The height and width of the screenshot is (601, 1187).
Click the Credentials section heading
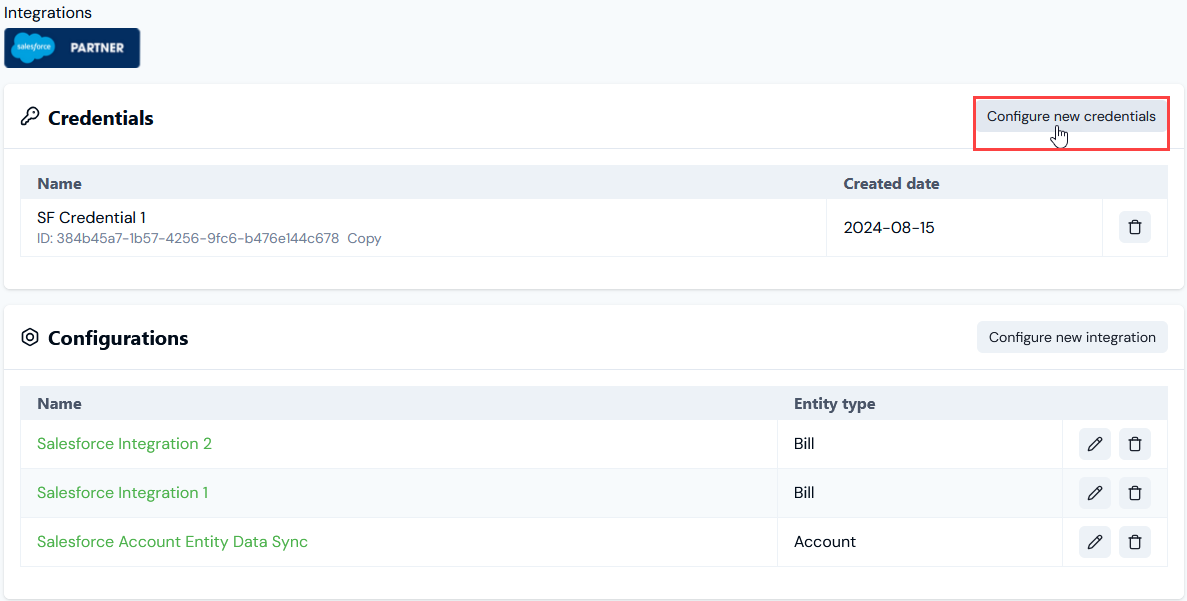tap(101, 118)
